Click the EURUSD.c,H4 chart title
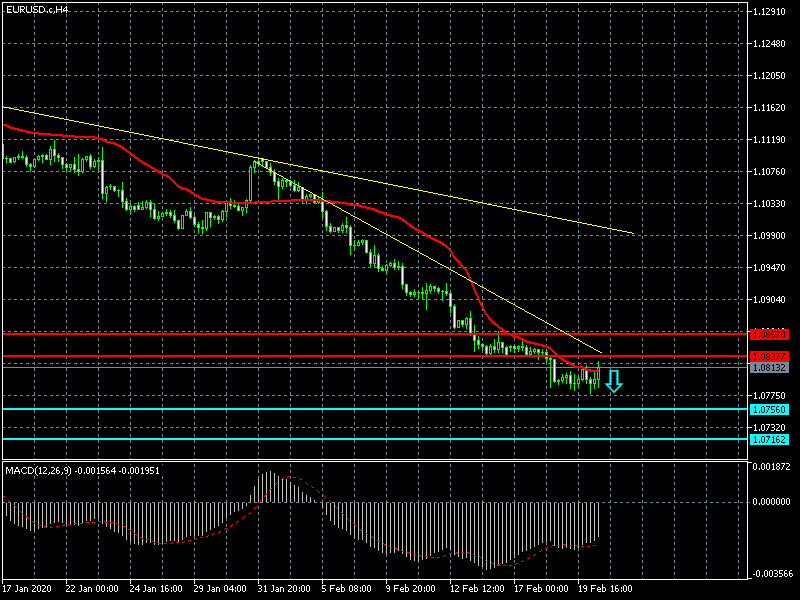This screenshot has height=600, width=800. coord(37,9)
